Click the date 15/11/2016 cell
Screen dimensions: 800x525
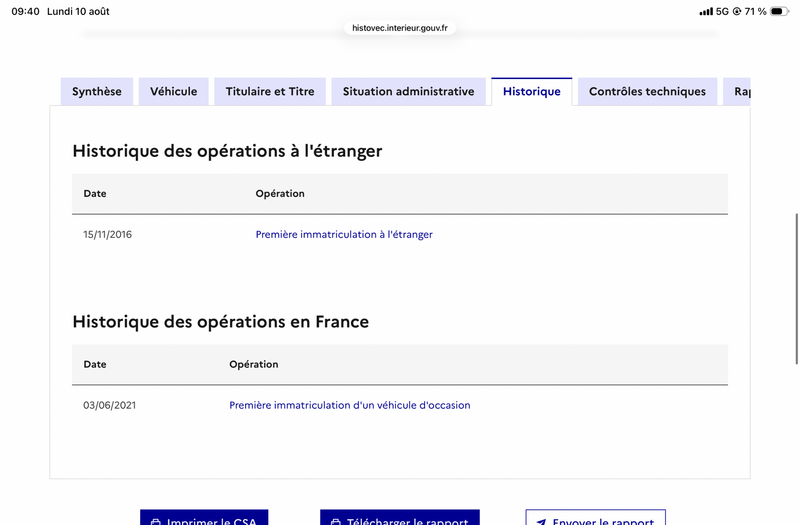pyautogui.click(x=108, y=235)
